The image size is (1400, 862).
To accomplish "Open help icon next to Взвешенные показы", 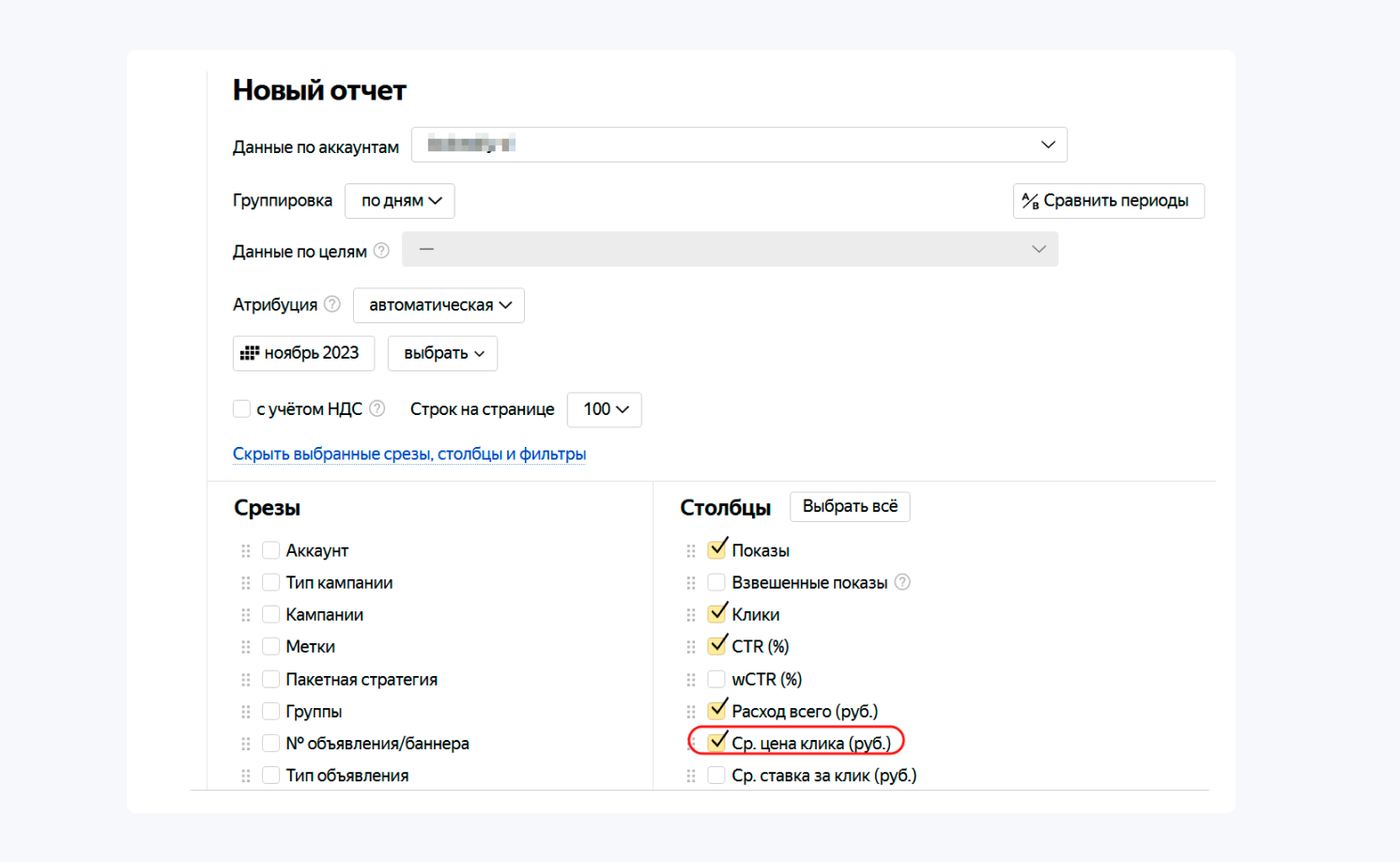I will coord(902,582).
